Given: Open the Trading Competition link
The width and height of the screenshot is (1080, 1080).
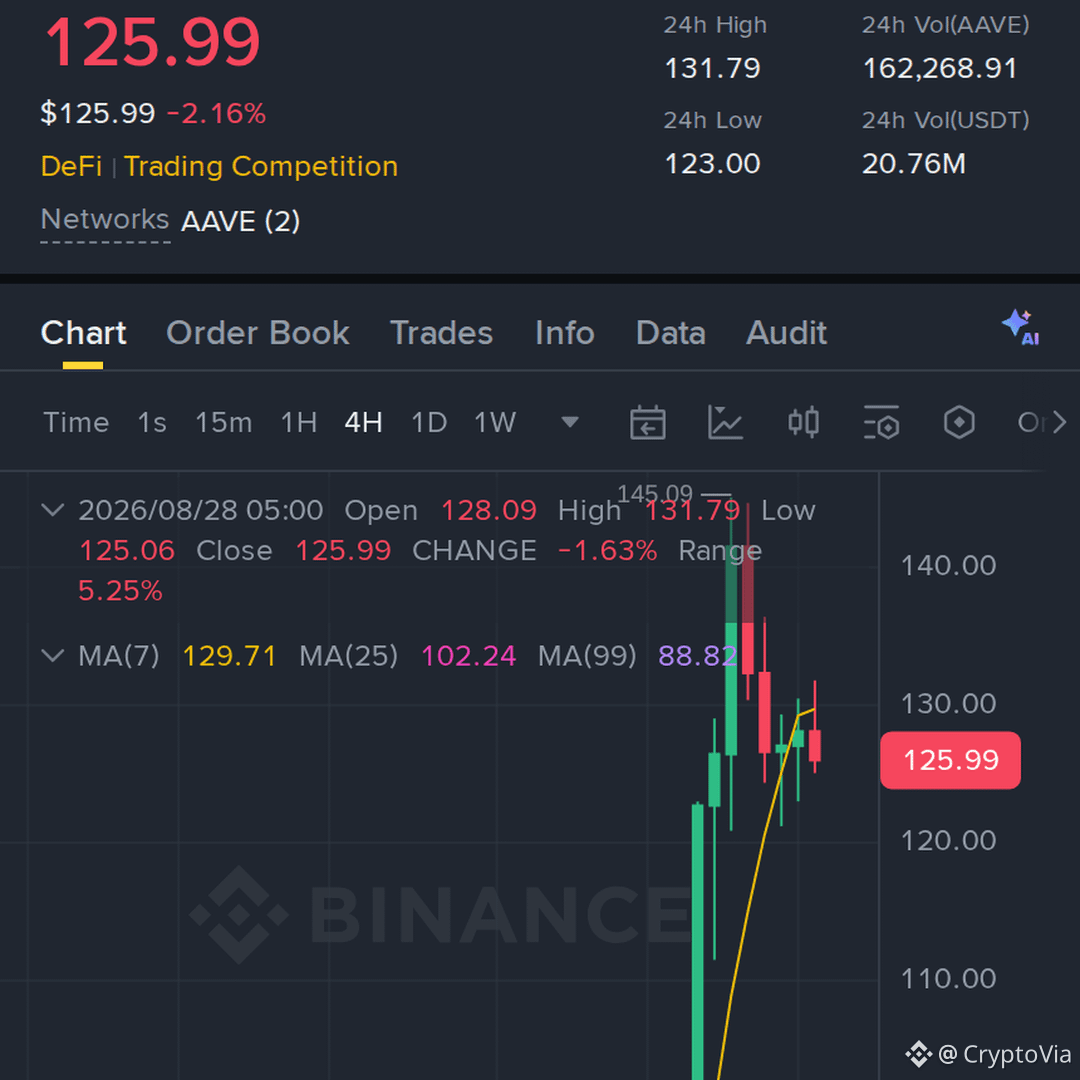Looking at the screenshot, I should click(261, 167).
